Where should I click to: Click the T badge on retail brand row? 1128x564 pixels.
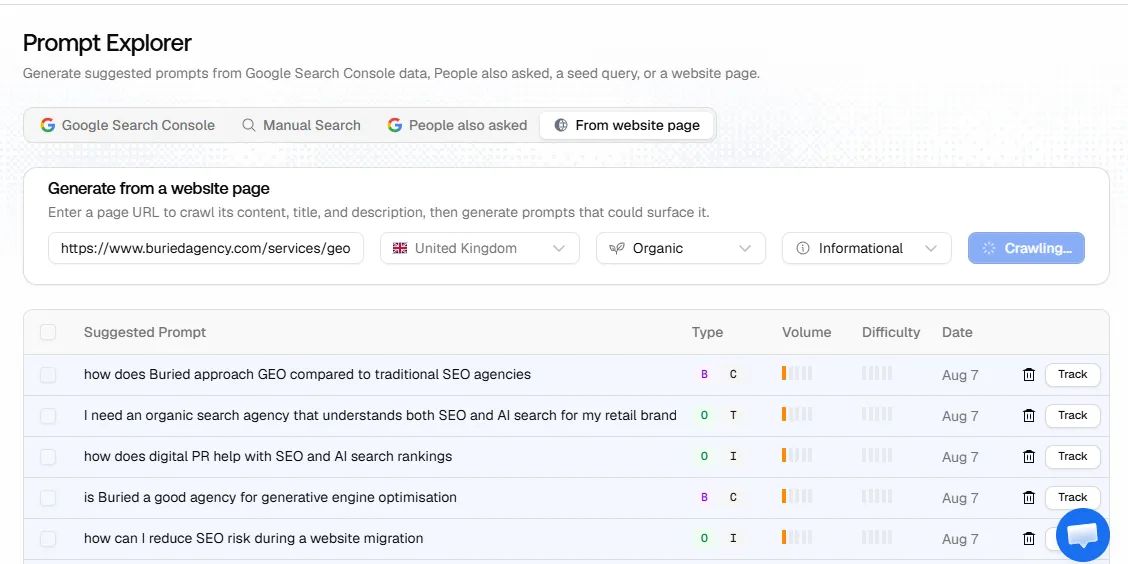click(733, 416)
